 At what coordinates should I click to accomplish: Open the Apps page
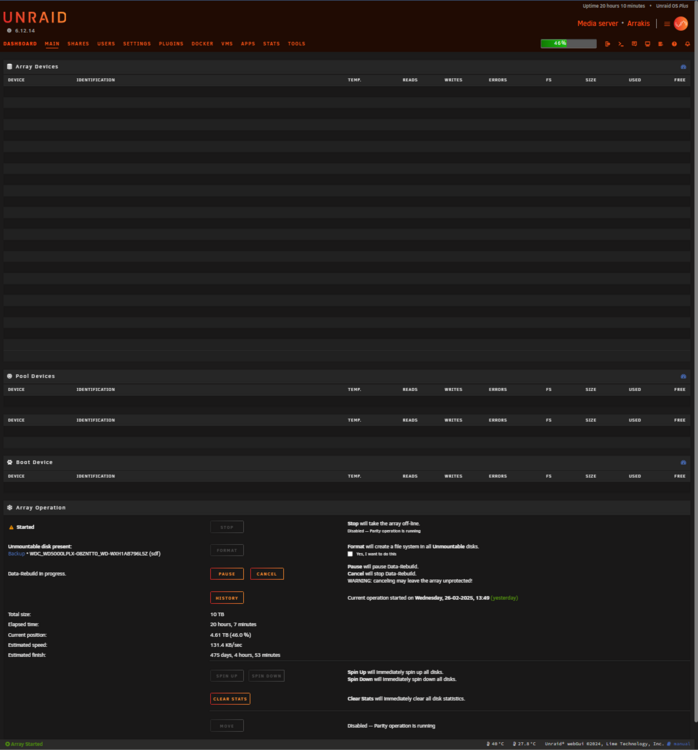pyautogui.click(x=248, y=44)
